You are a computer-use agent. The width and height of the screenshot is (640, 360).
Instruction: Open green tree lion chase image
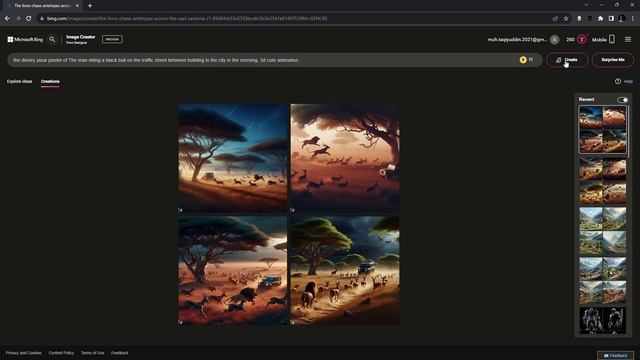tap(345, 271)
